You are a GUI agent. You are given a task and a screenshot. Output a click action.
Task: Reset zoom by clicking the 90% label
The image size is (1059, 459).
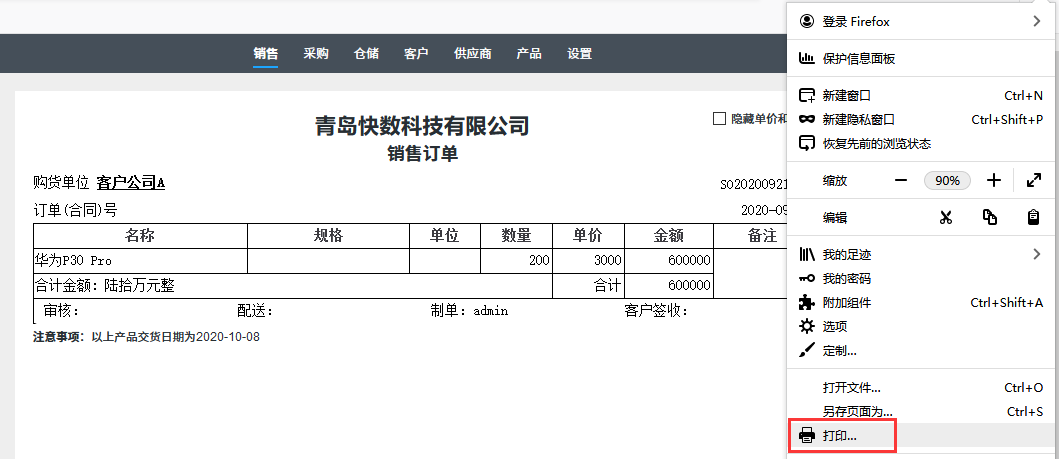[947, 181]
